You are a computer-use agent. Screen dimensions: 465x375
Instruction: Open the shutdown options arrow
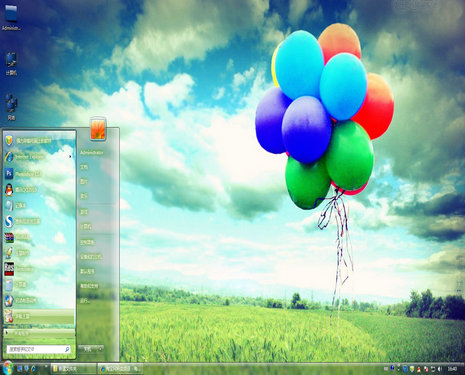[100, 349]
